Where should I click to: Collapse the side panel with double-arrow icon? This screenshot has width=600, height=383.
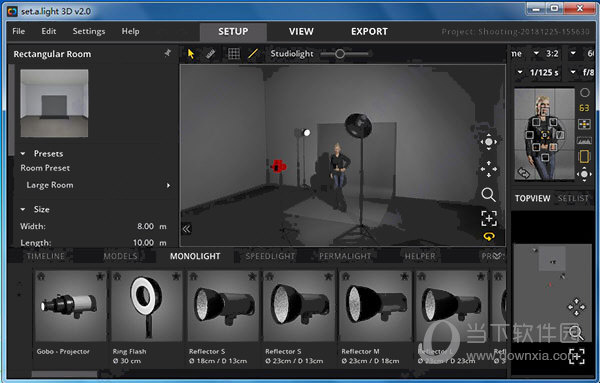pyautogui.click(x=186, y=229)
